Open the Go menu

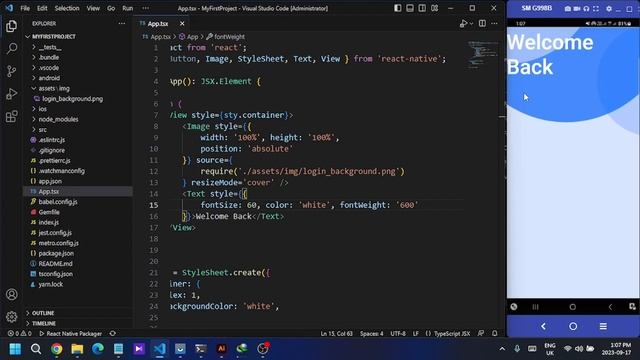111,8
